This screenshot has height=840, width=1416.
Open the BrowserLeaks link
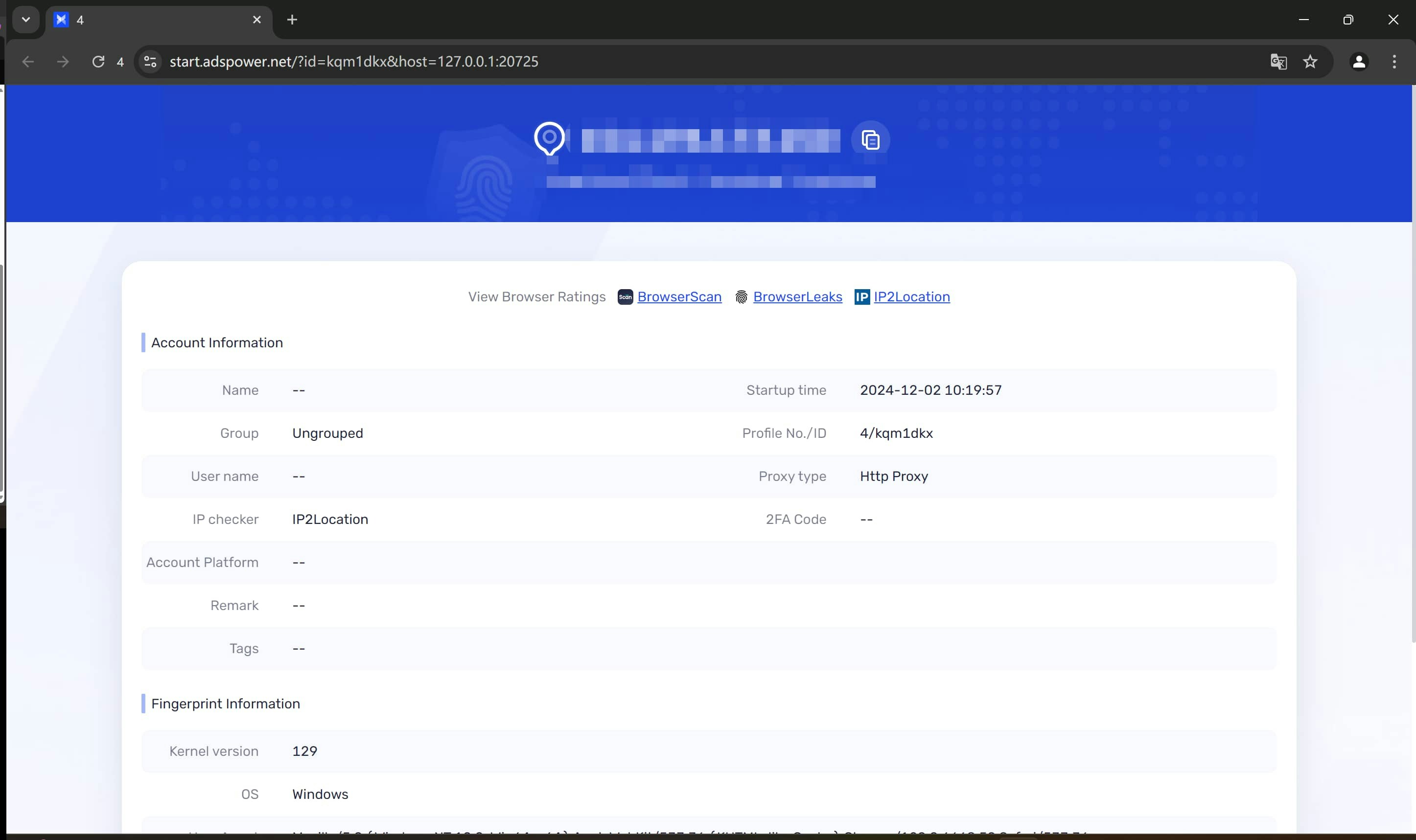797,297
